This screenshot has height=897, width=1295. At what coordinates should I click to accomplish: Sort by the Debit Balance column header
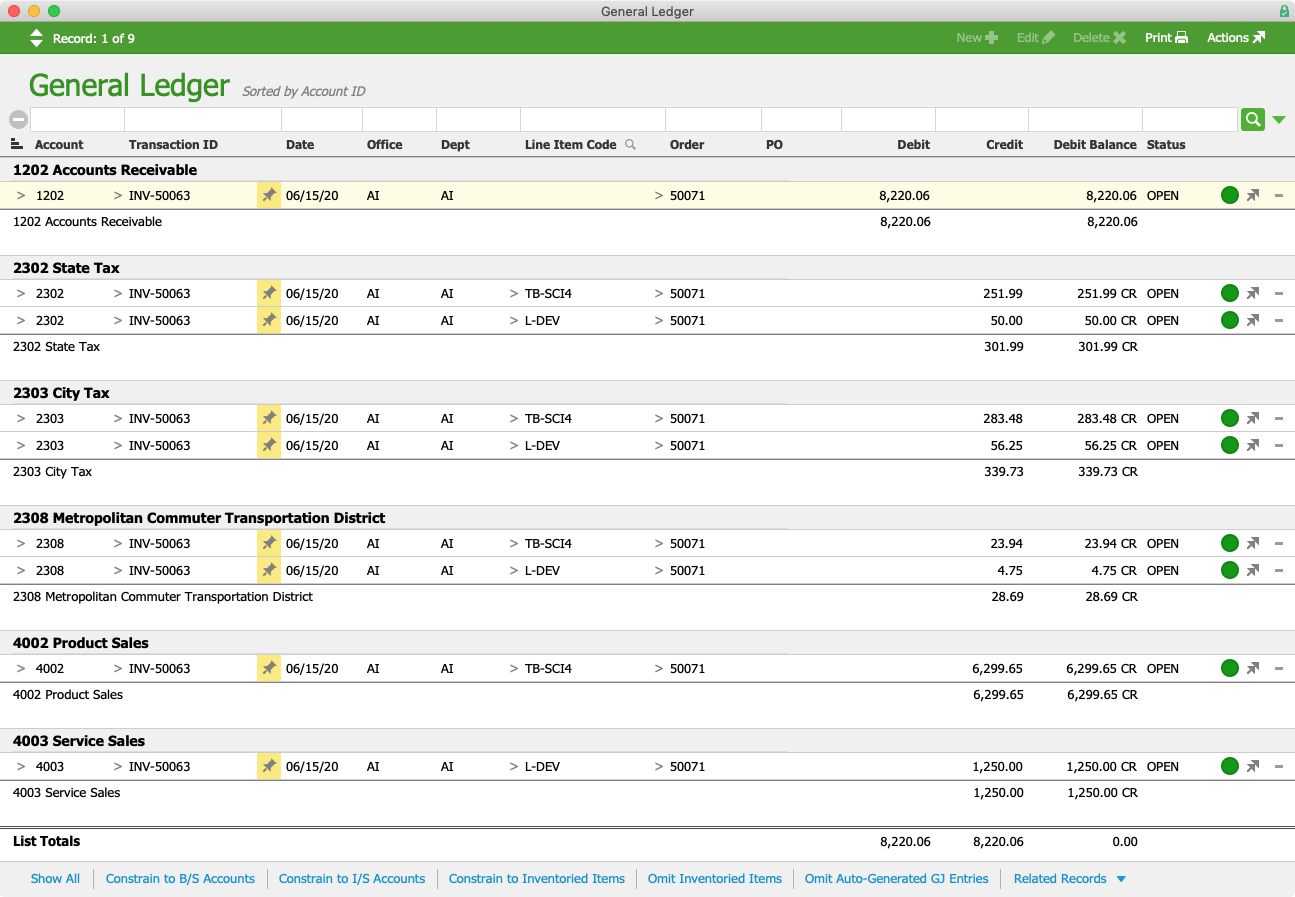coord(1095,145)
